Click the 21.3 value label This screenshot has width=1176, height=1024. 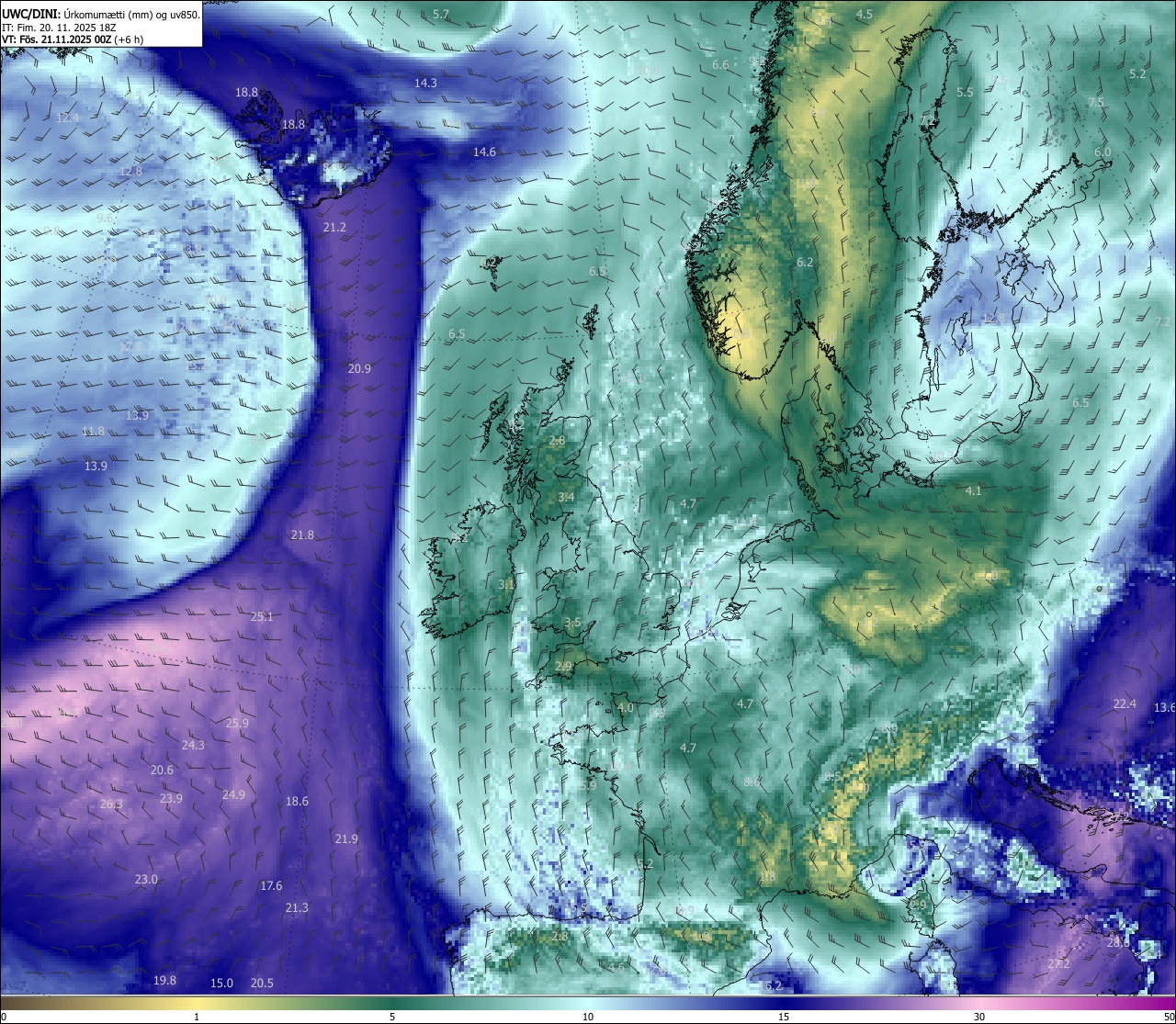pos(297,907)
